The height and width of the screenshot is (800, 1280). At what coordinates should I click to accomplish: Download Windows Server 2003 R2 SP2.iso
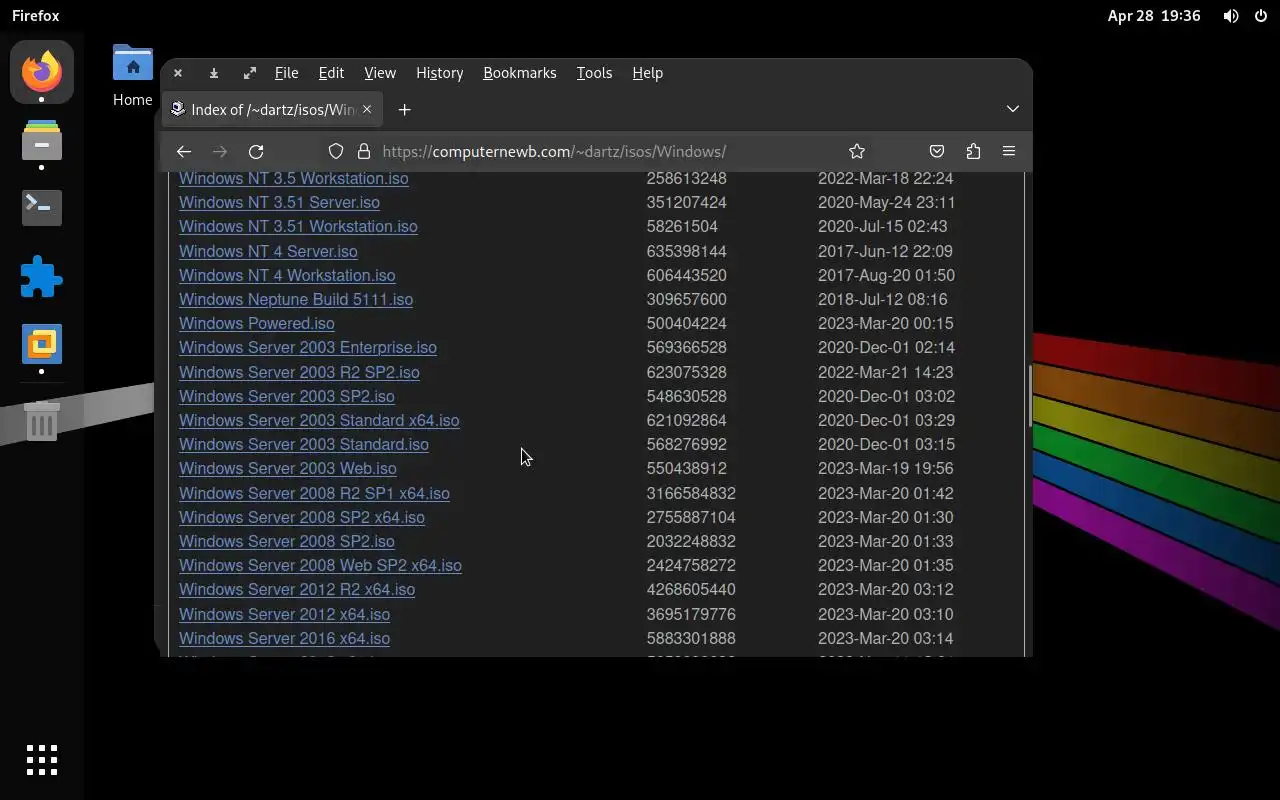tap(299, 373)
